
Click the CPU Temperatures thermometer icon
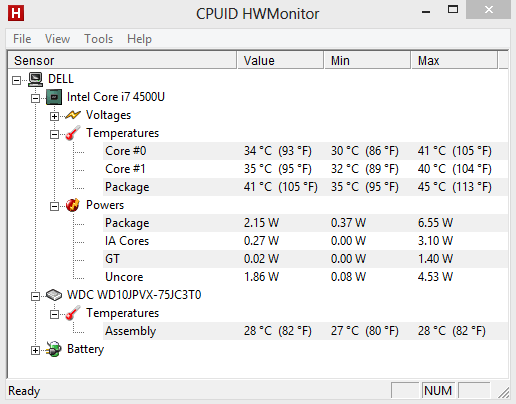coord(73,133)
